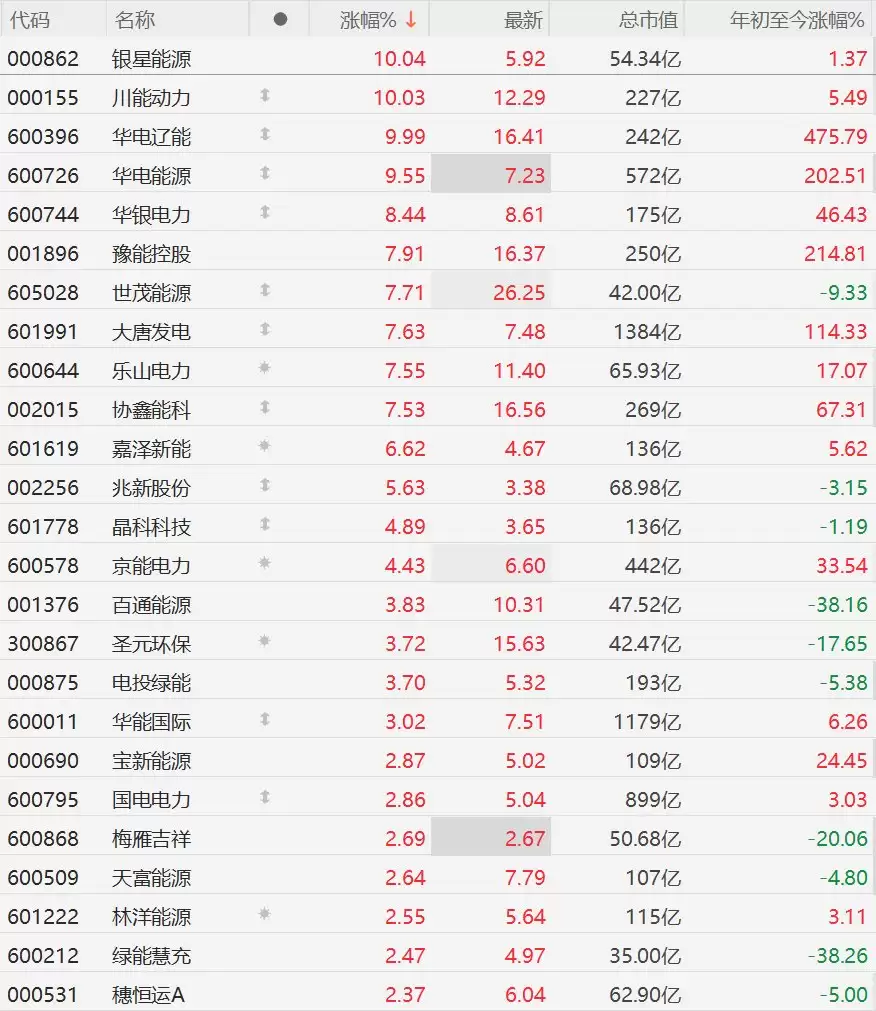Click the highlighted latest price 2.67
This screenshot has height=1011, width=876.
[x=525, y=838]
